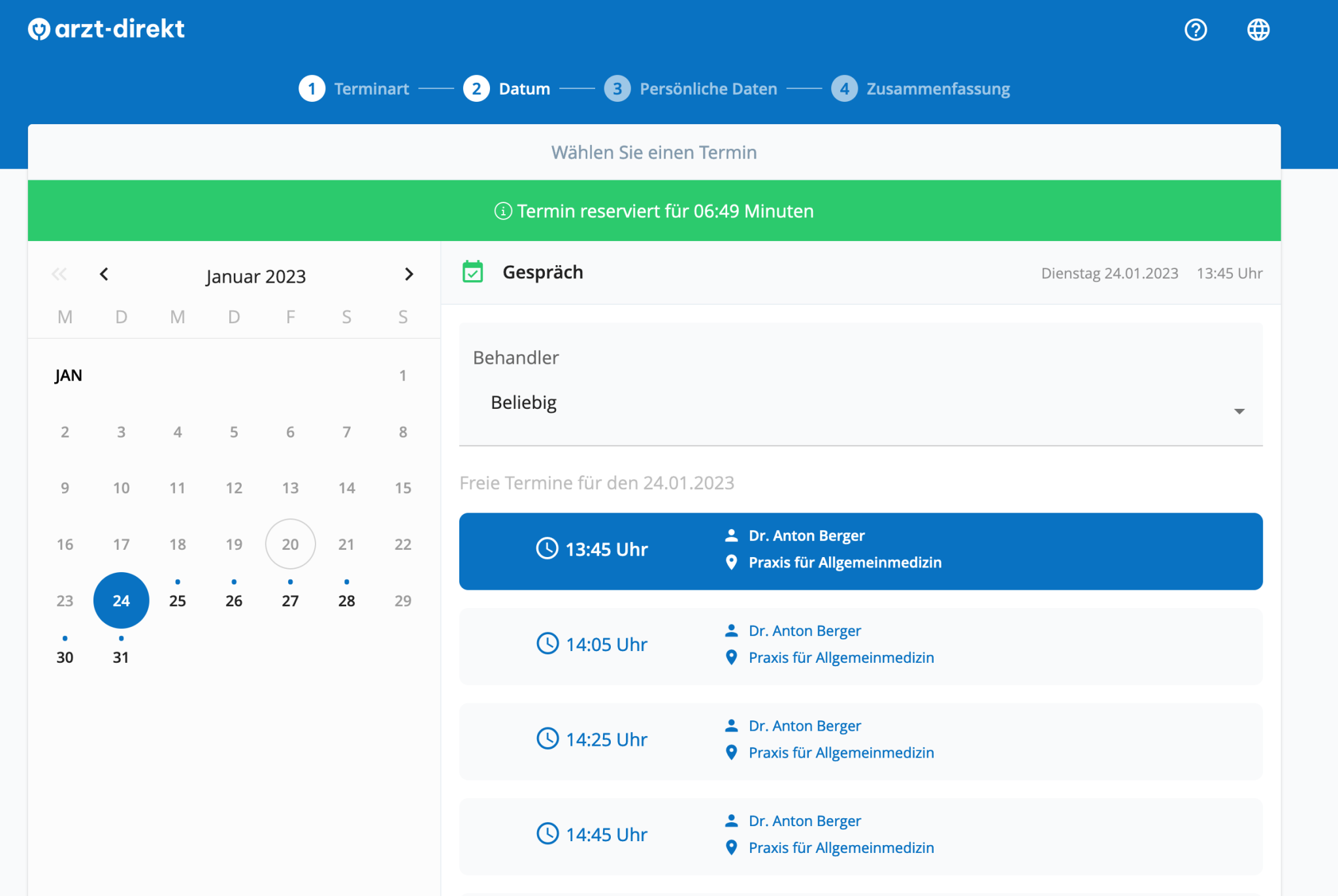
Task: Click January 28 date cell
Action: pyautogui.click(x=346, y=600)
